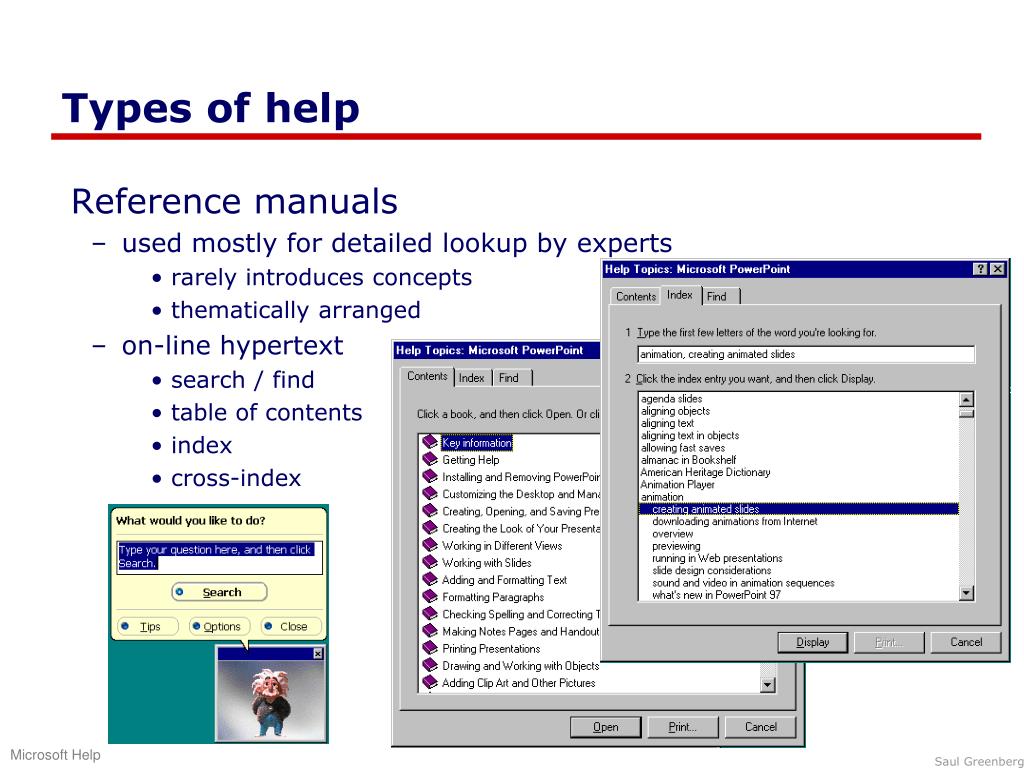The width and height of the screenshot is (1024, 768).
Task: Select 'creating animated slides' highlighted entry
Action: 799,509
